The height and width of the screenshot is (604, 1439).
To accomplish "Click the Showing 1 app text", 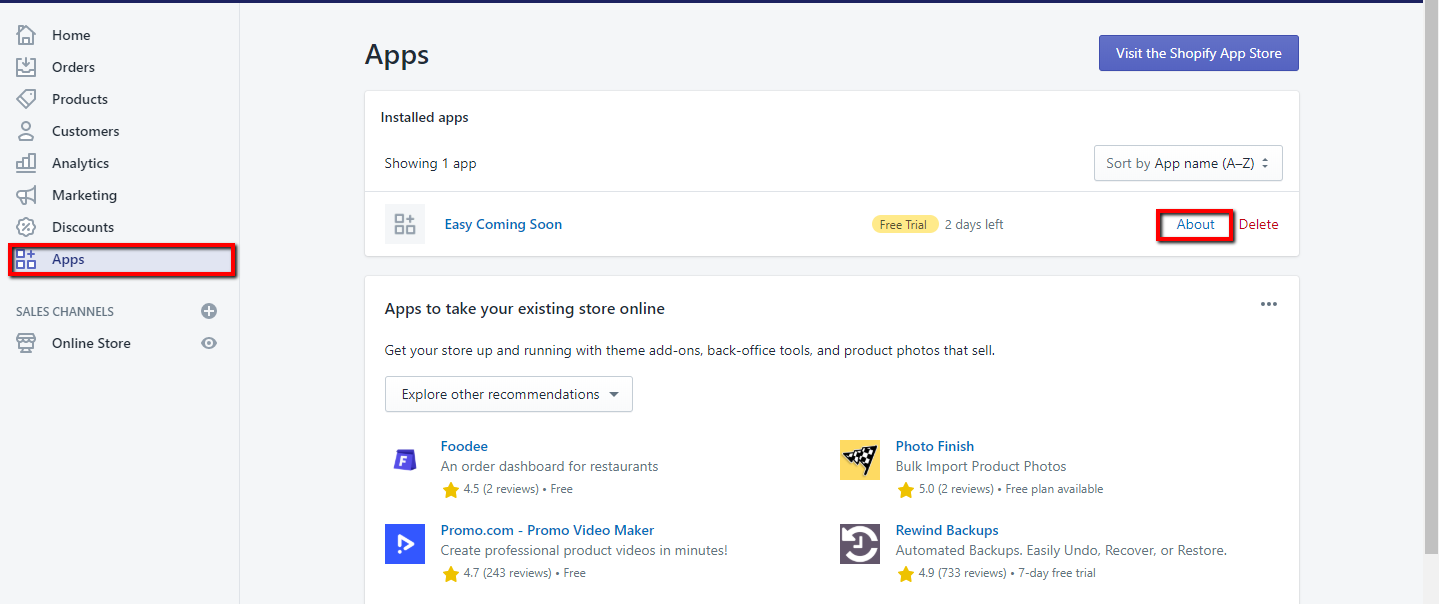I will click(x=430, y=163).
